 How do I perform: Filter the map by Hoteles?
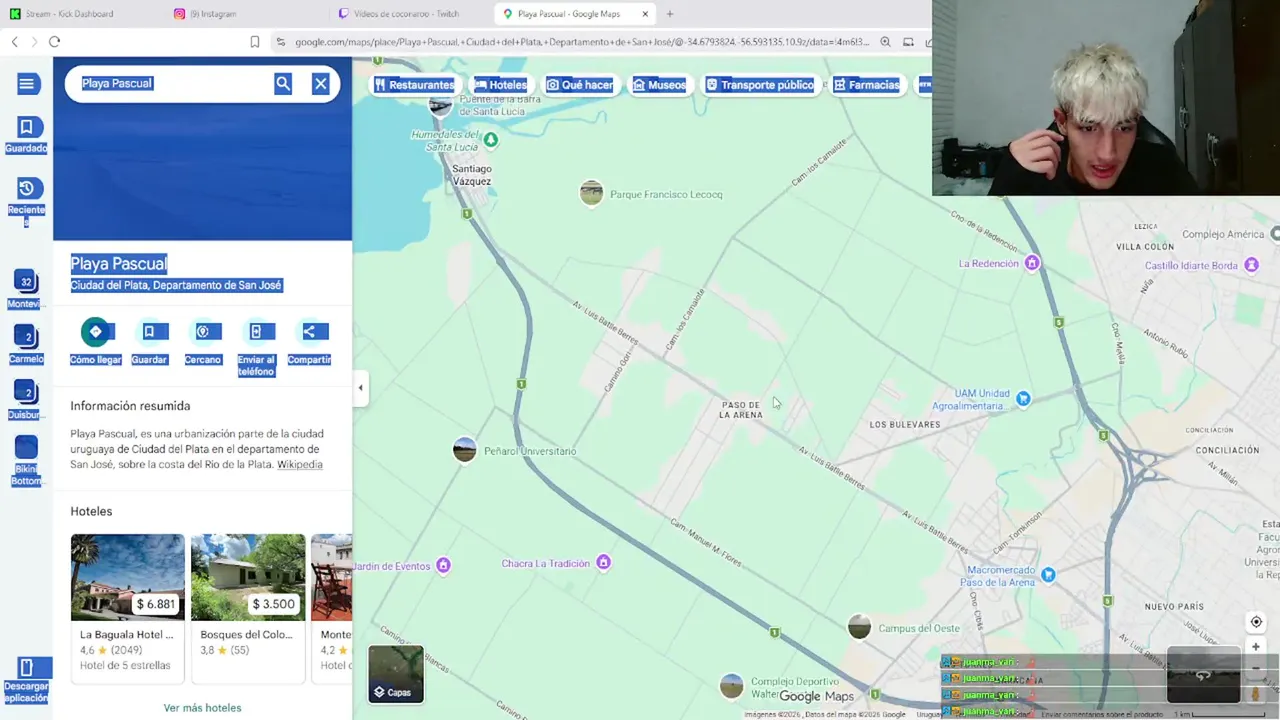point(500,85)
